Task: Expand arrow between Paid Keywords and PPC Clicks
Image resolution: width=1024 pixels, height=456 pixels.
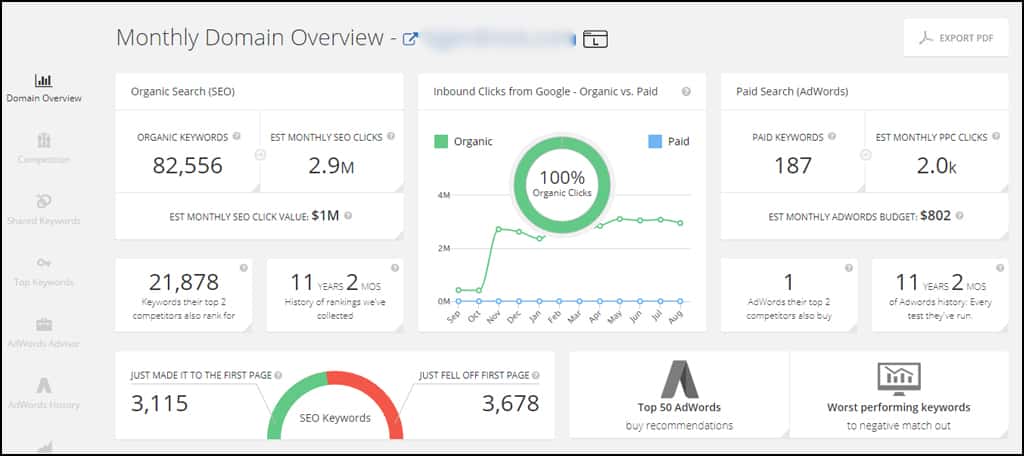Action: click(865, 155)
